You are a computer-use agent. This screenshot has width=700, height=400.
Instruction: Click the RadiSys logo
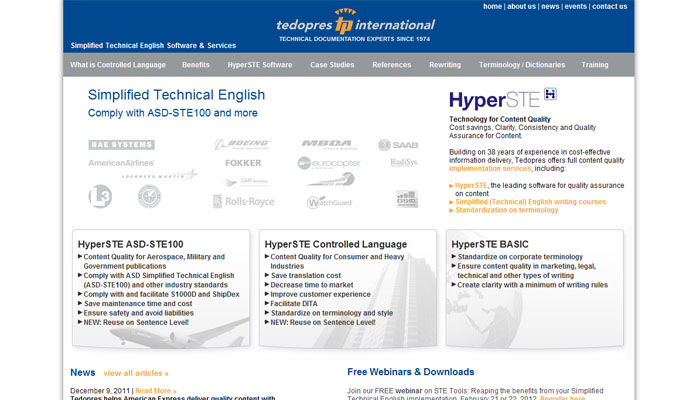tap(404, 162)
